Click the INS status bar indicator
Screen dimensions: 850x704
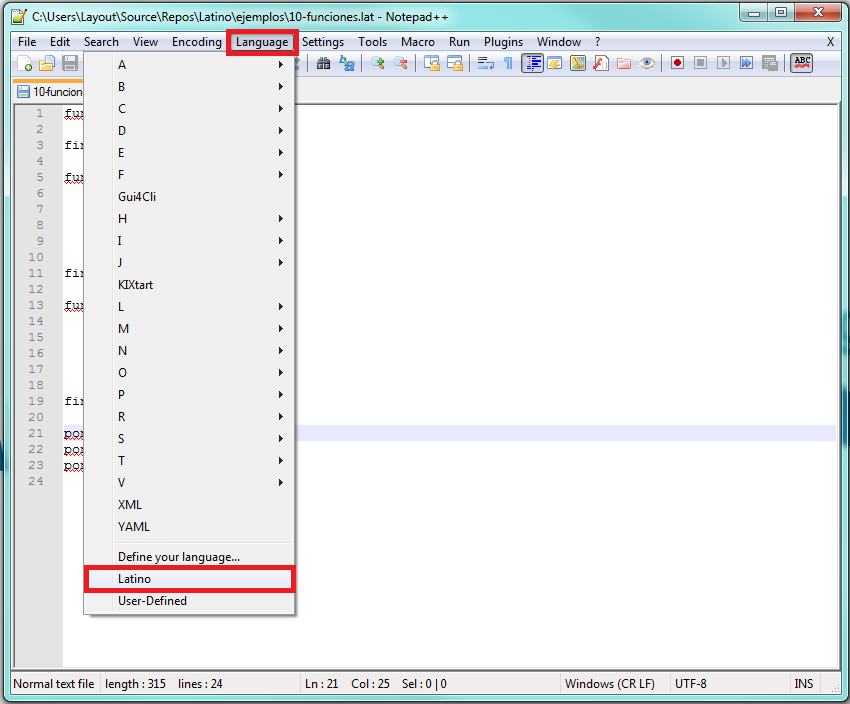pyautogui.click(x=803, y=684)
